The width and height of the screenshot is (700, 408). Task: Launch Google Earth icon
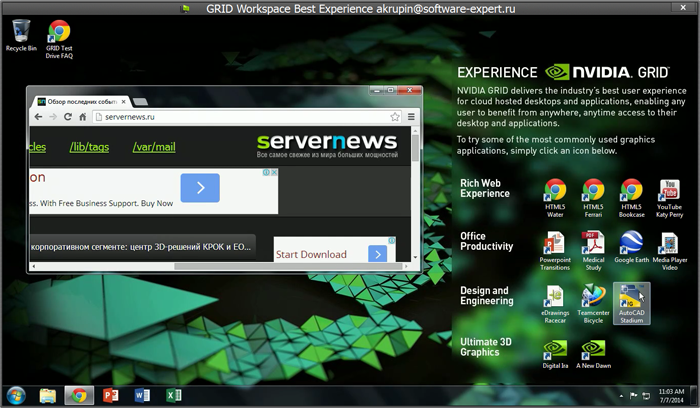[632, 247]
